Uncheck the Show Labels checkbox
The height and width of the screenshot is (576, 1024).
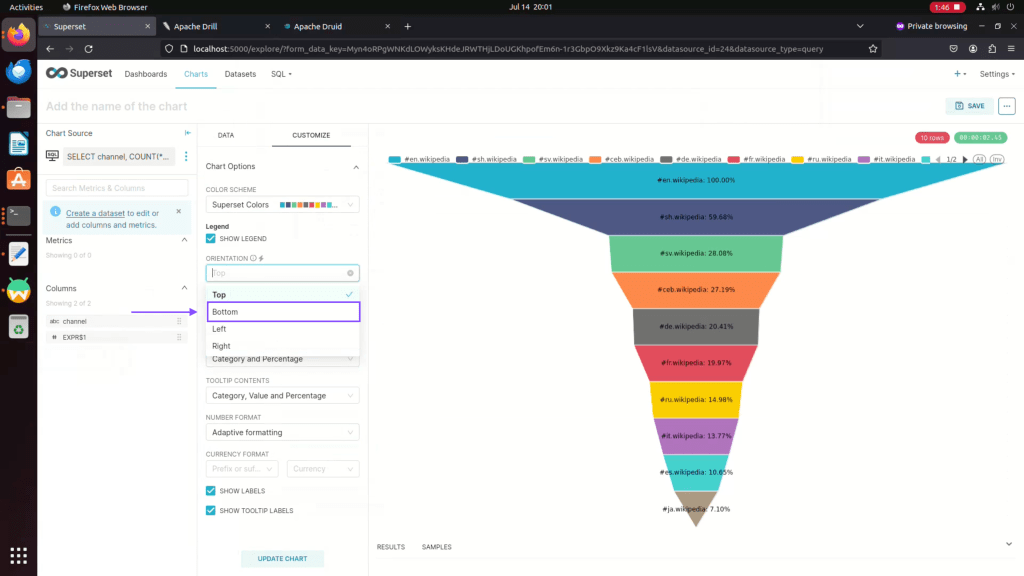(211, 491)
